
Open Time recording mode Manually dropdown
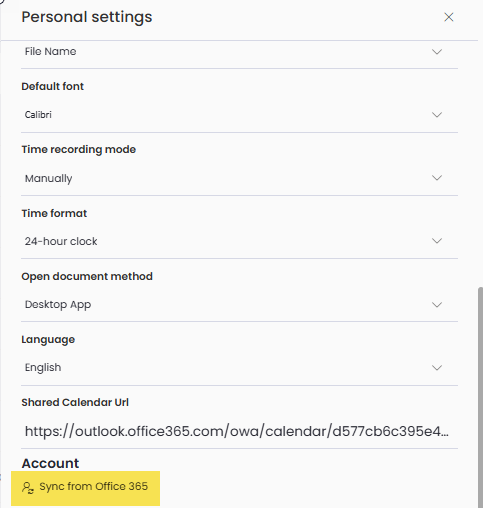[239, 178]
